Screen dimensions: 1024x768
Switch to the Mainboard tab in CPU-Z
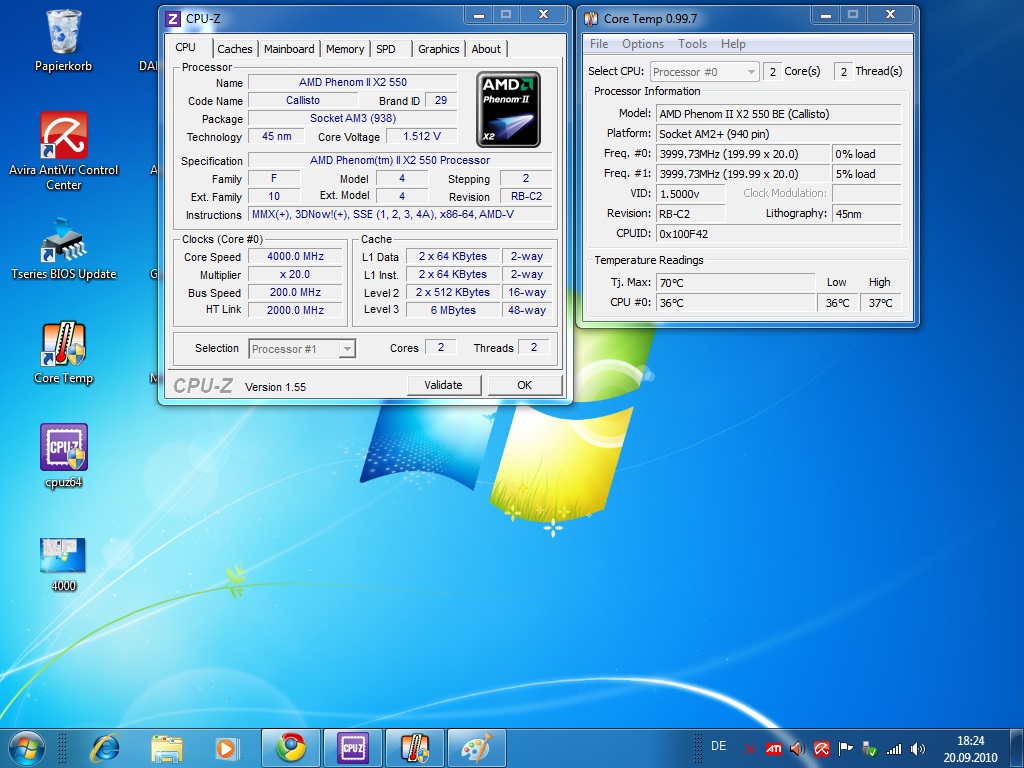point(289,49)
